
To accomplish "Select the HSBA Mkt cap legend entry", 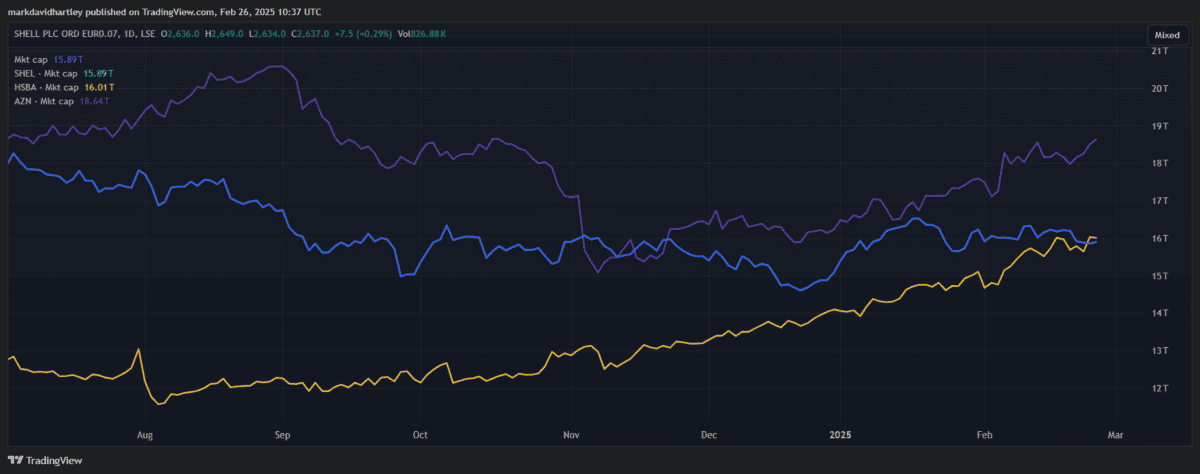I will click(46, 87).
